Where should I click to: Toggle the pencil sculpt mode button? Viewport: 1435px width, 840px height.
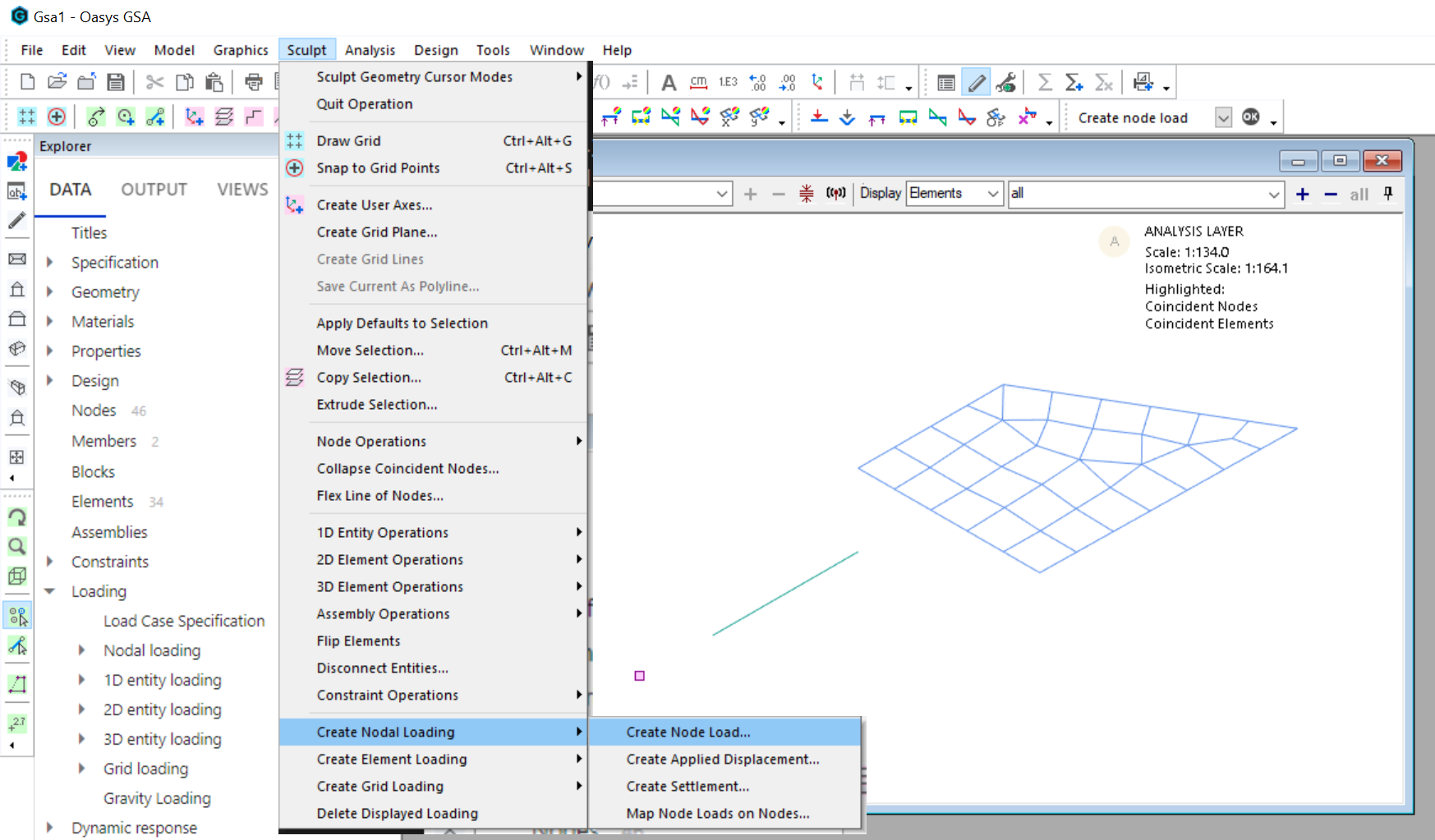977,82
